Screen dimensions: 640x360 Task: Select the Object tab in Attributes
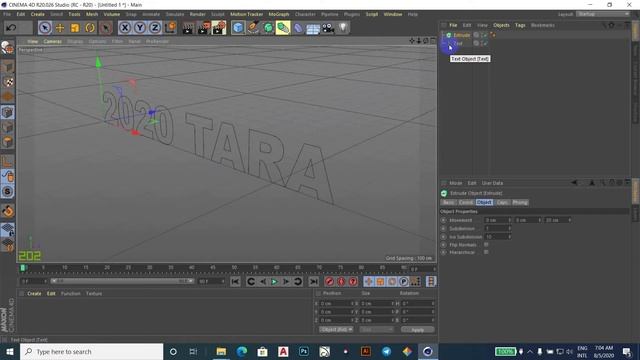pos(484,202)
